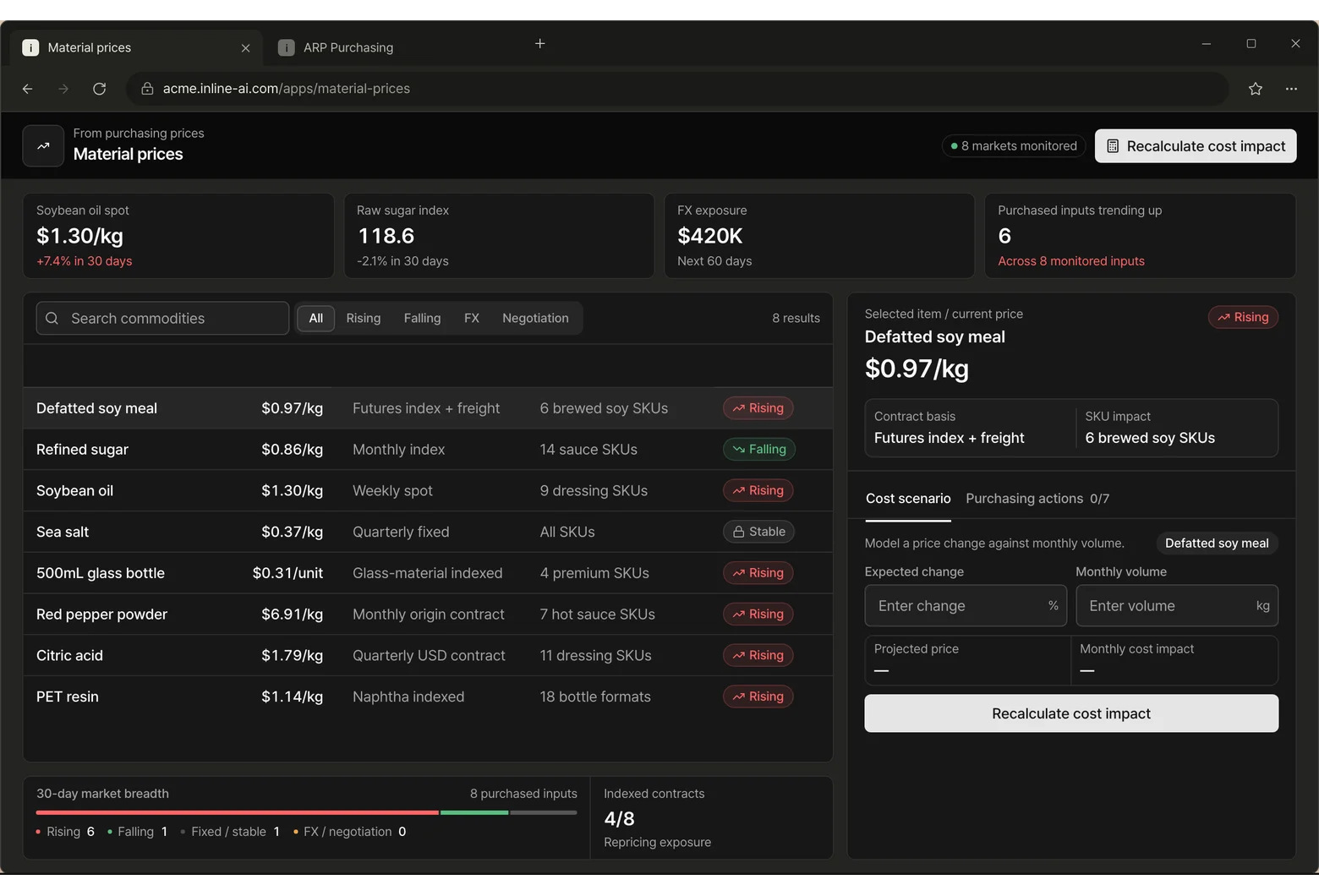Open a new tab with the plus icon
This screenshot has width=1319, height=896.
[x=540, y=43]
